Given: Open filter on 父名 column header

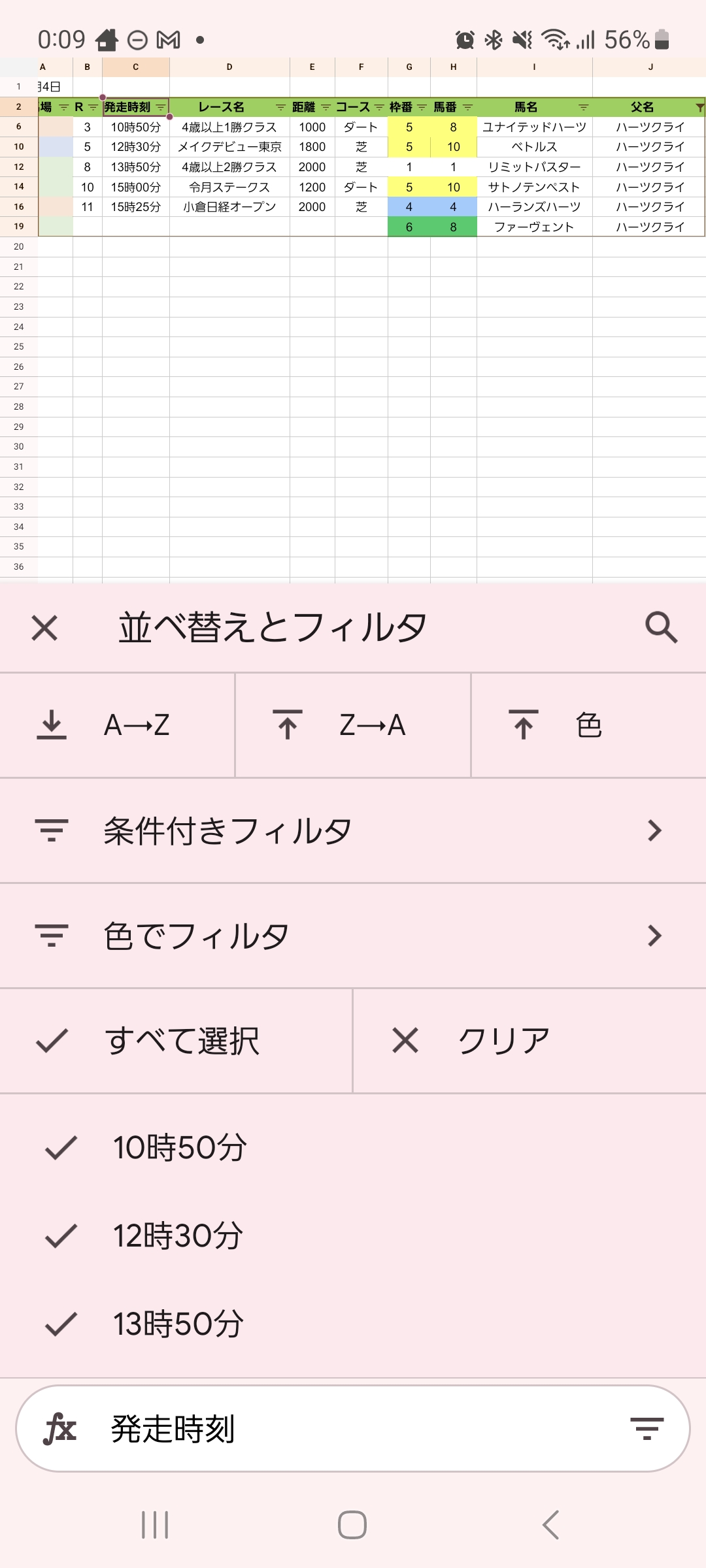Looking at the screenshot, I should pyautogui.click(x=699, y=107).
